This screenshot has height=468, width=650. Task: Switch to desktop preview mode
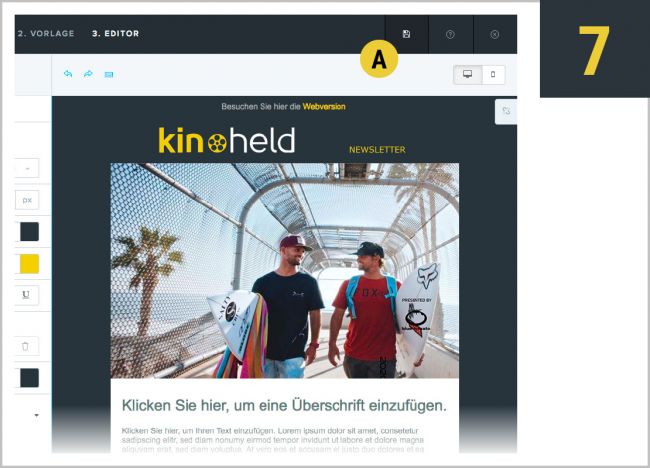click(468, 75)
